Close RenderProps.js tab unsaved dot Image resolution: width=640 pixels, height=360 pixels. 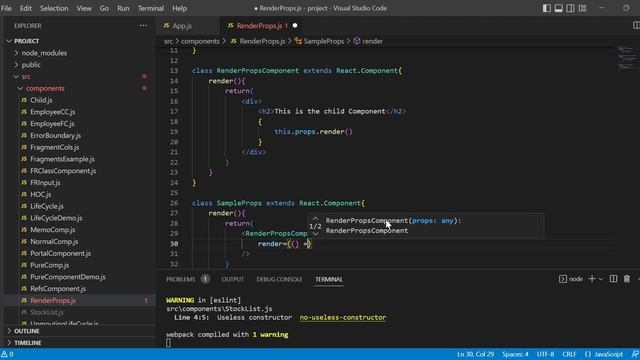tap(295, 25)
